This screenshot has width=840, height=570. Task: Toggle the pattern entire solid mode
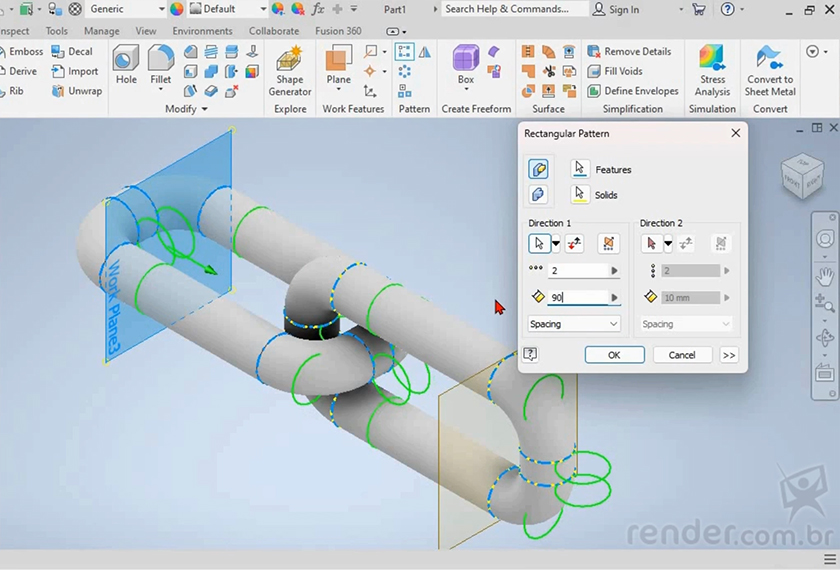[x=538, y=194]
